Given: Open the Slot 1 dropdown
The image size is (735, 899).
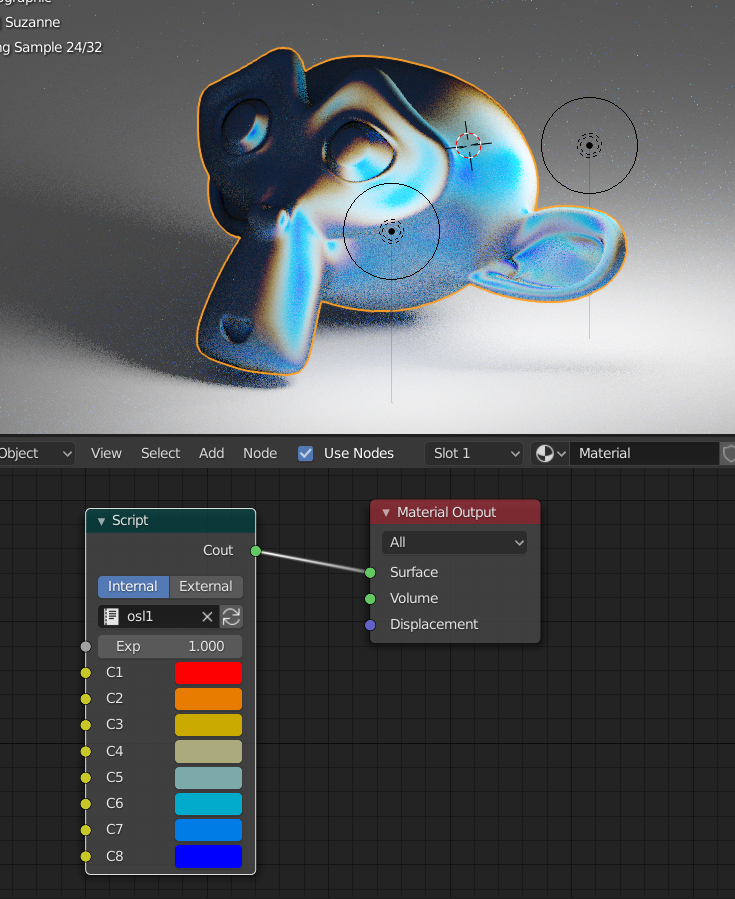Looking at the screenshot, I should [x=474, y=454].
